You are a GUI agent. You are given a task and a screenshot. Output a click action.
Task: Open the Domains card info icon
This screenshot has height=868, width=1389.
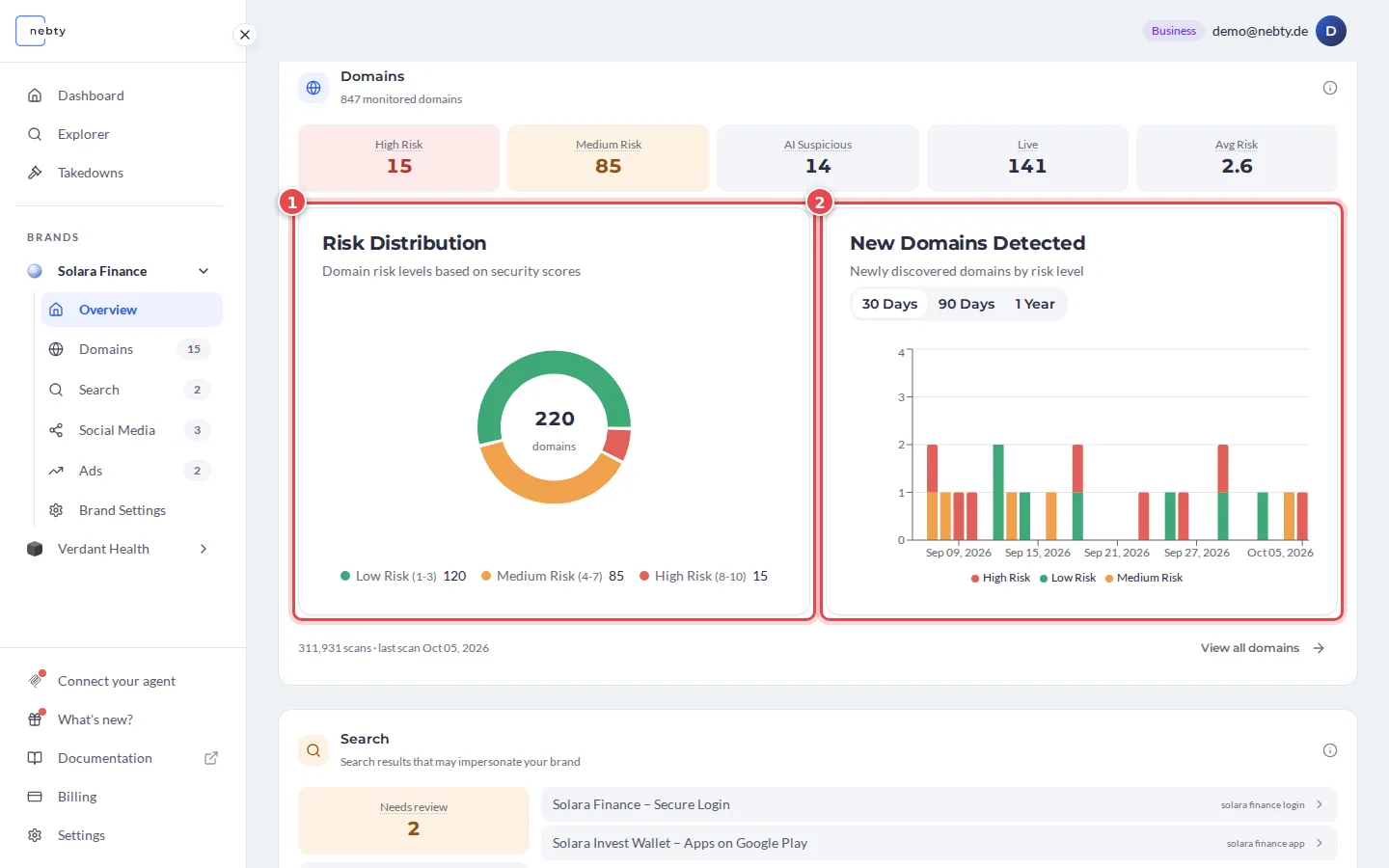point(1330,88)
